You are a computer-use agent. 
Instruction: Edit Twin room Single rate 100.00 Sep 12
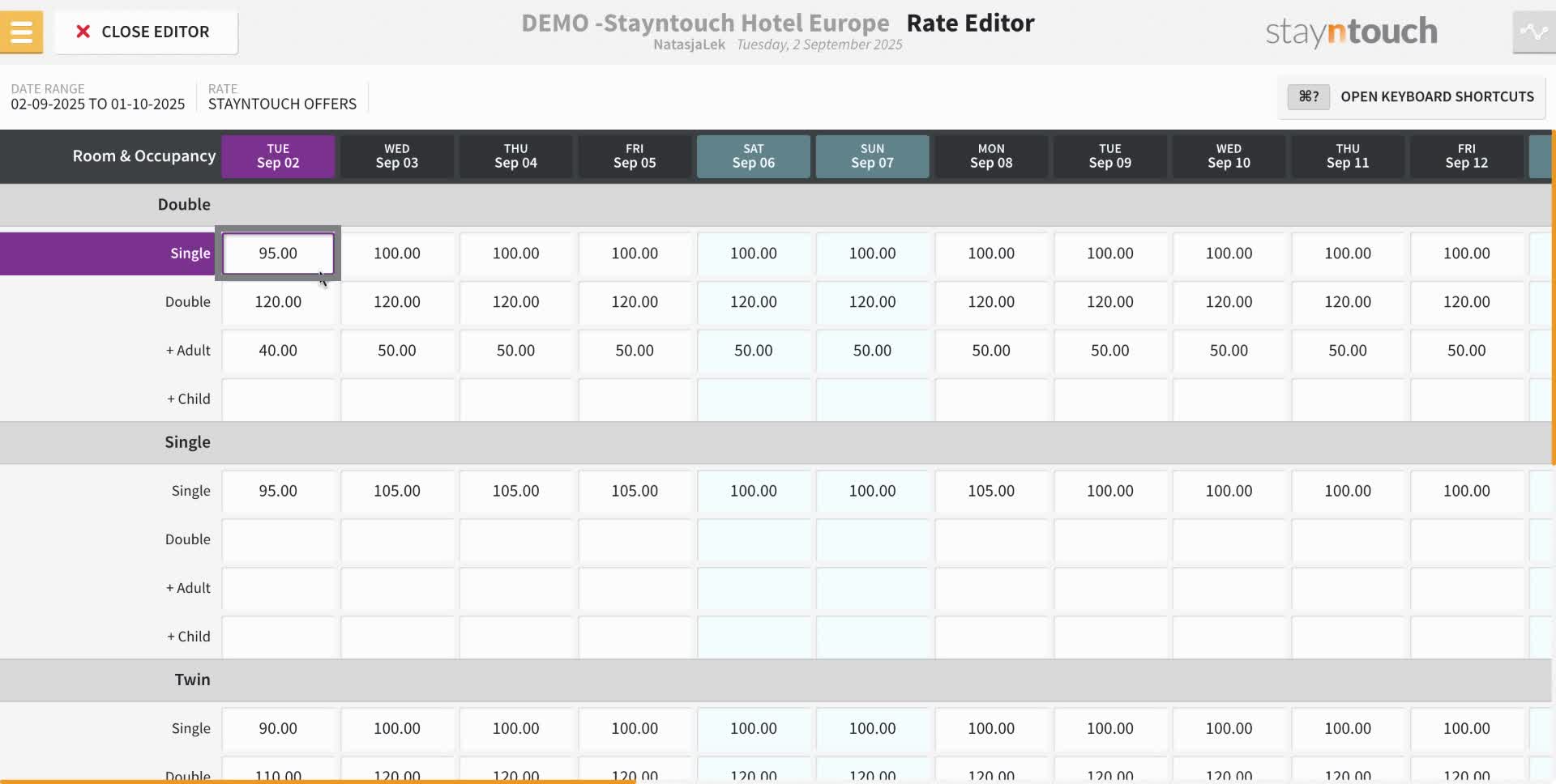[x=1467, y=728]
